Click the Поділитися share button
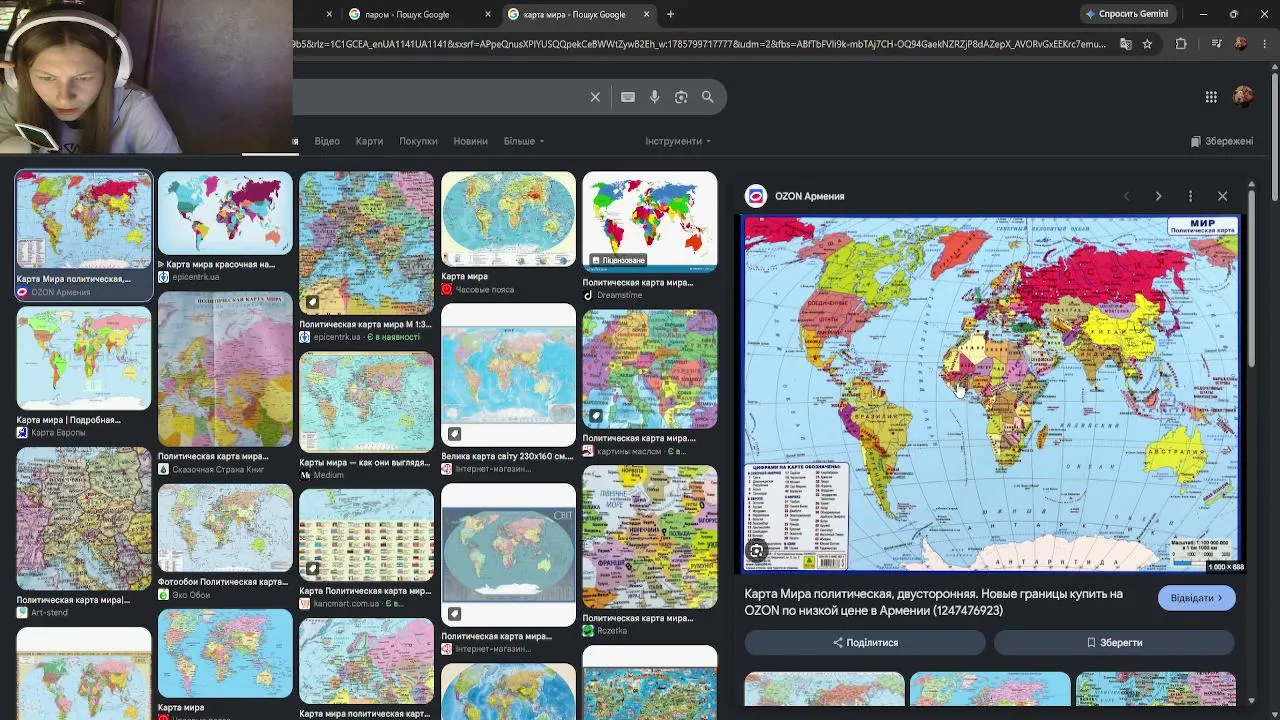 865,642
